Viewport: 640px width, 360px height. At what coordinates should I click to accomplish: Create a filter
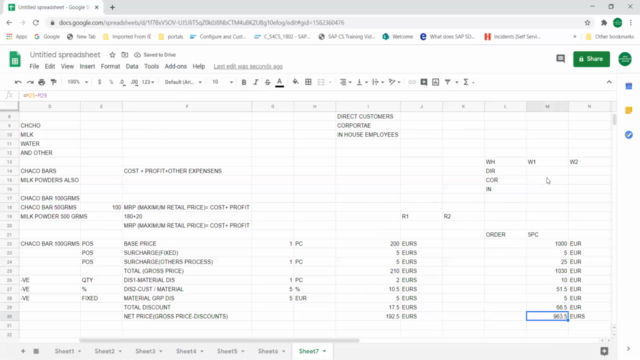click(x=447, y=82)
